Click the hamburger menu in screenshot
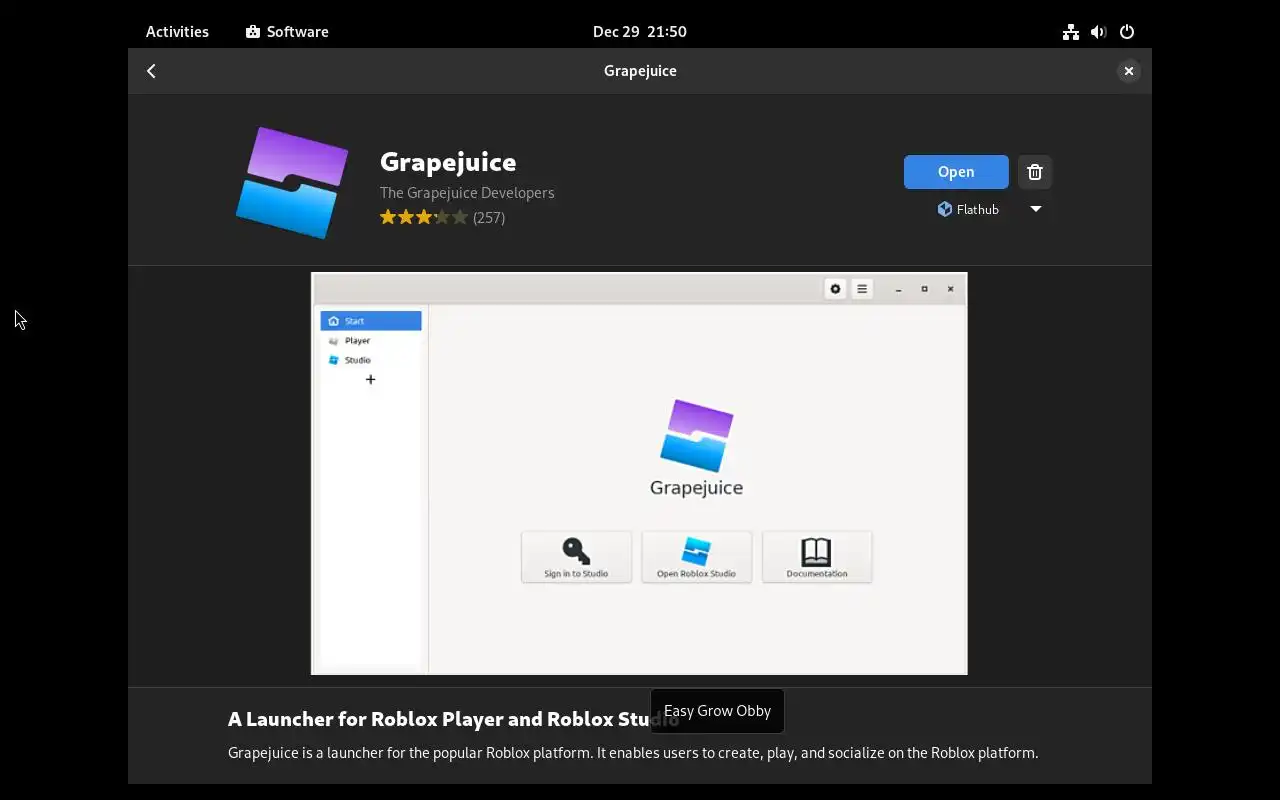Image resolution: width=1280 pixels, height=800 pixels. 862,289
